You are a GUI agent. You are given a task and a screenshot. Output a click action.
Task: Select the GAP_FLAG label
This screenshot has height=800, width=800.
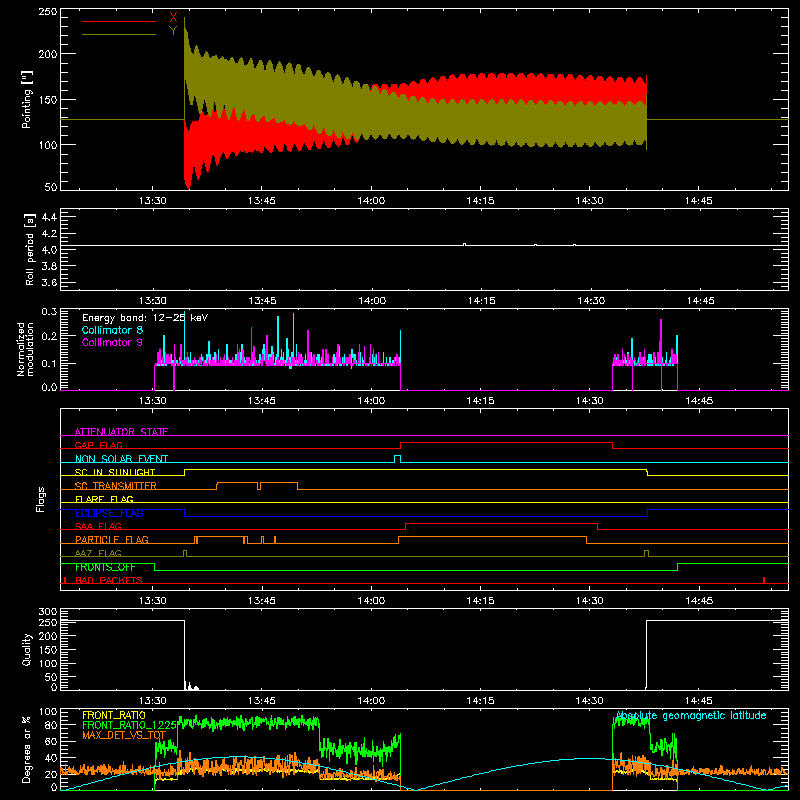(98, 445)
